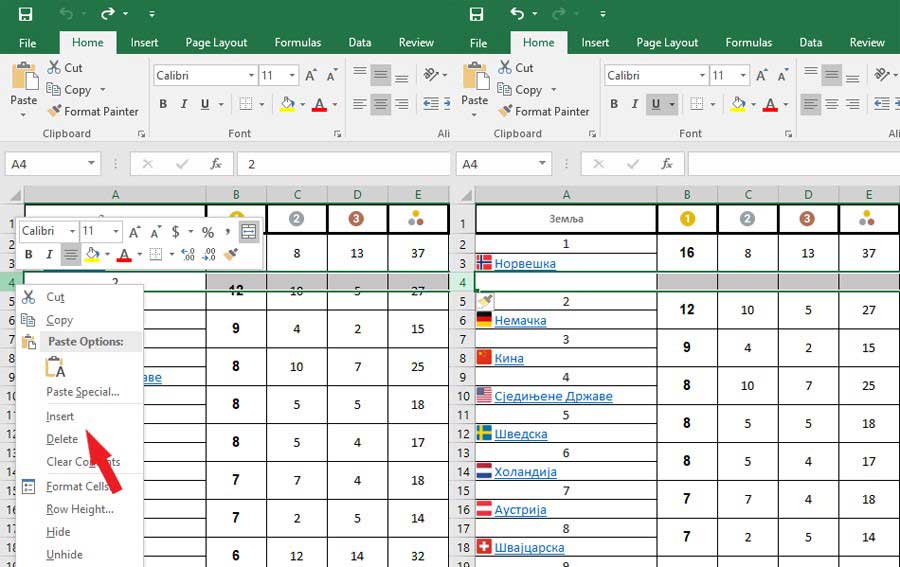Click the Redo arrow in left window

107,13
